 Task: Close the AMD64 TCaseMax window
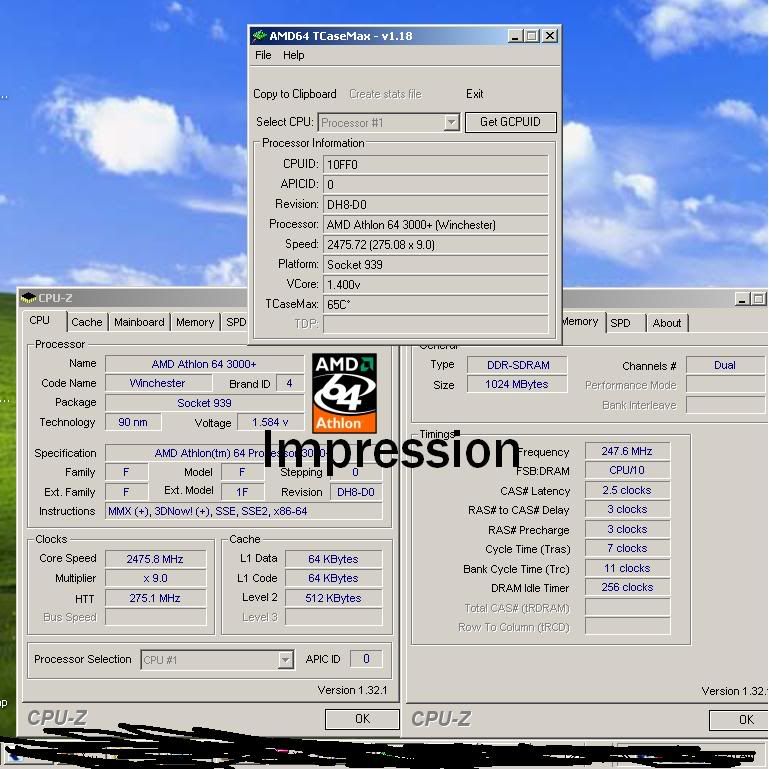[550, 36]
